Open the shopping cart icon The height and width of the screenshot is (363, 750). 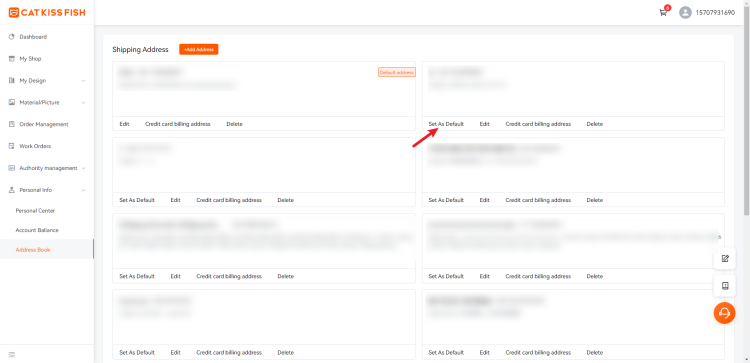(663, 13)
